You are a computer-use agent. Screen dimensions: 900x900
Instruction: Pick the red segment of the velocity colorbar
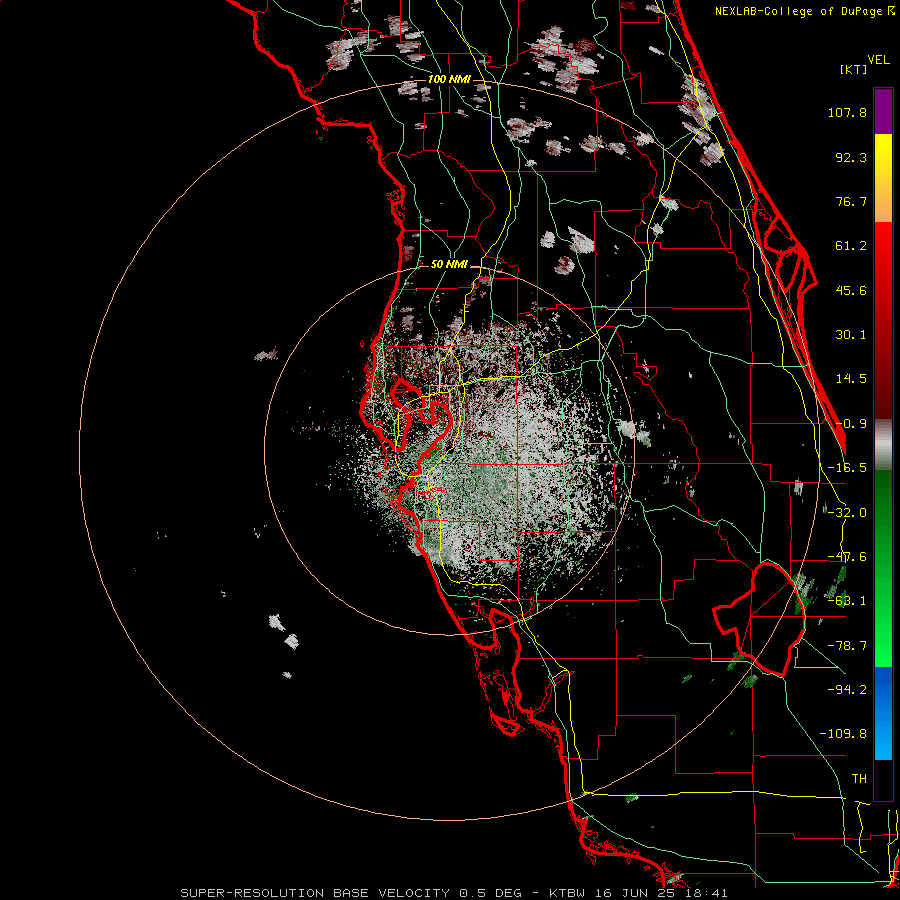click(883, 320)
